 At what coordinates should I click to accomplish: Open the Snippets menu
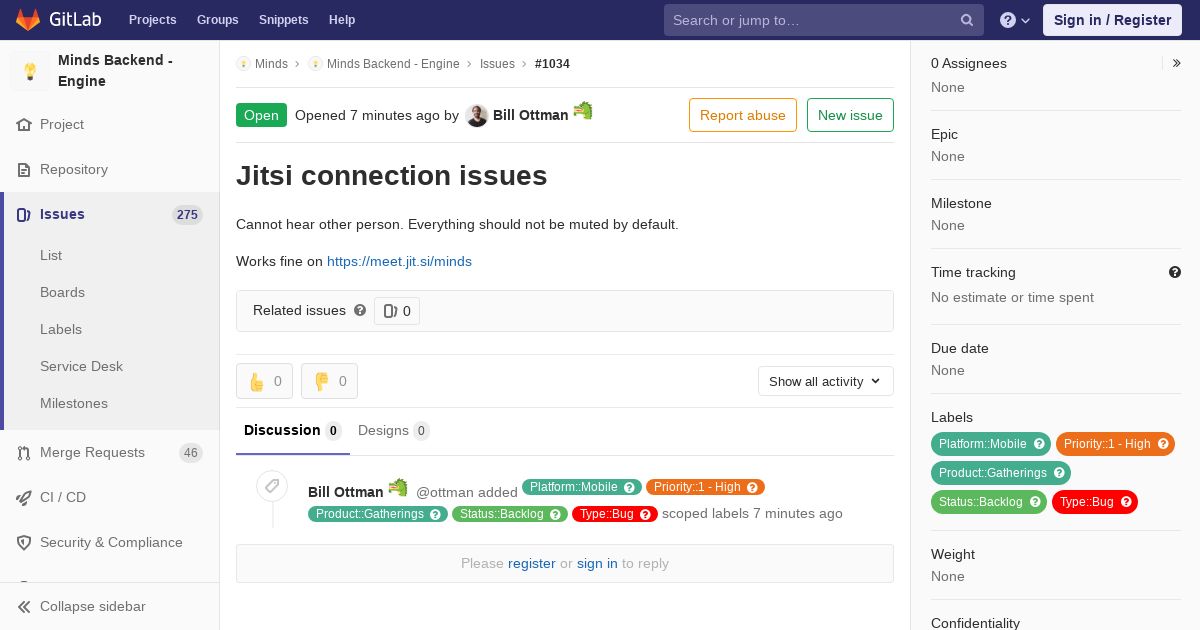pyautogui.click(x=283, y=20)
